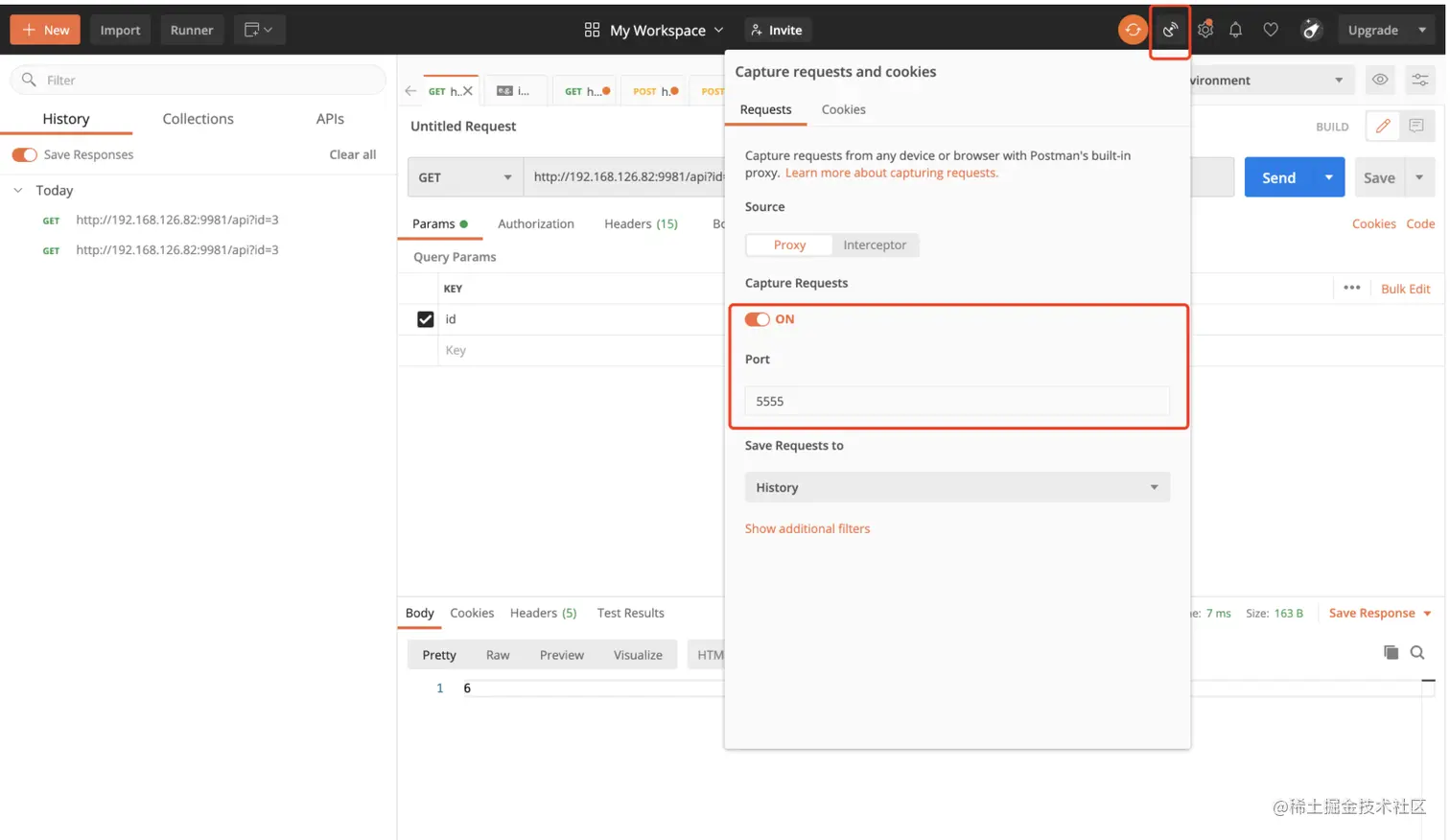This screenshot has width=1450, height=840.
Task: Click the orange sync status icon
Action: (1133, 30)
